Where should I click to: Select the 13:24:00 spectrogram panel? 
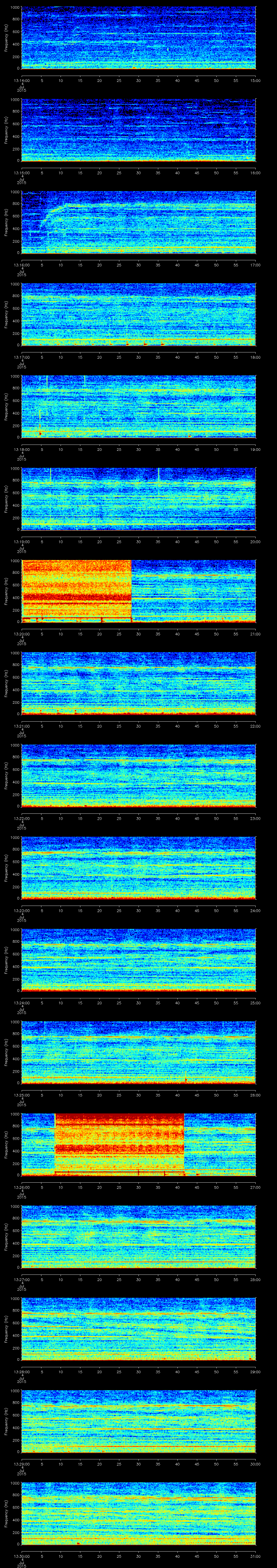[139, 960]
